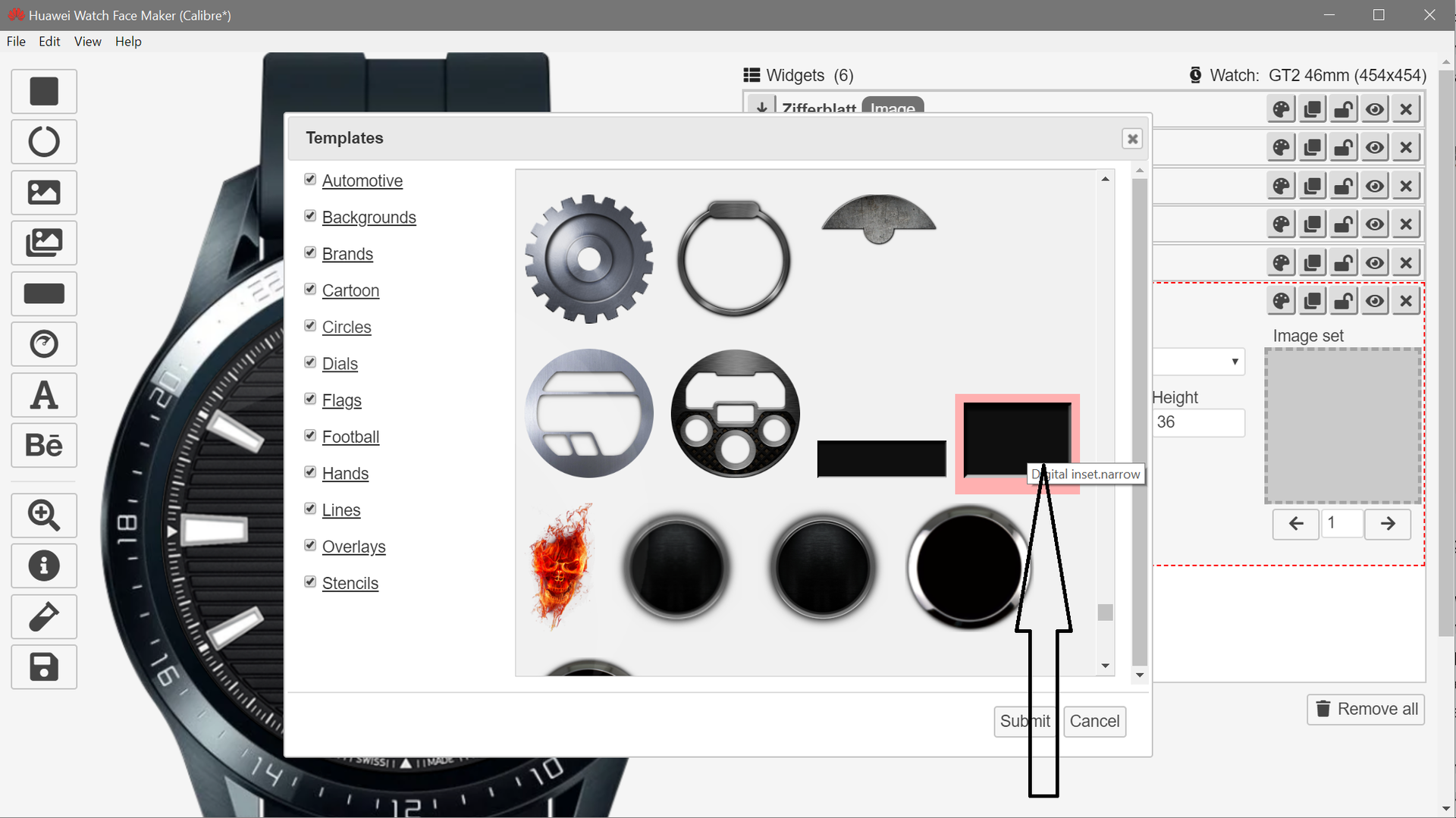1456x818 pixels.
Task: Uncheck the Backgrounds category checkbox
Action: point(310,215)
